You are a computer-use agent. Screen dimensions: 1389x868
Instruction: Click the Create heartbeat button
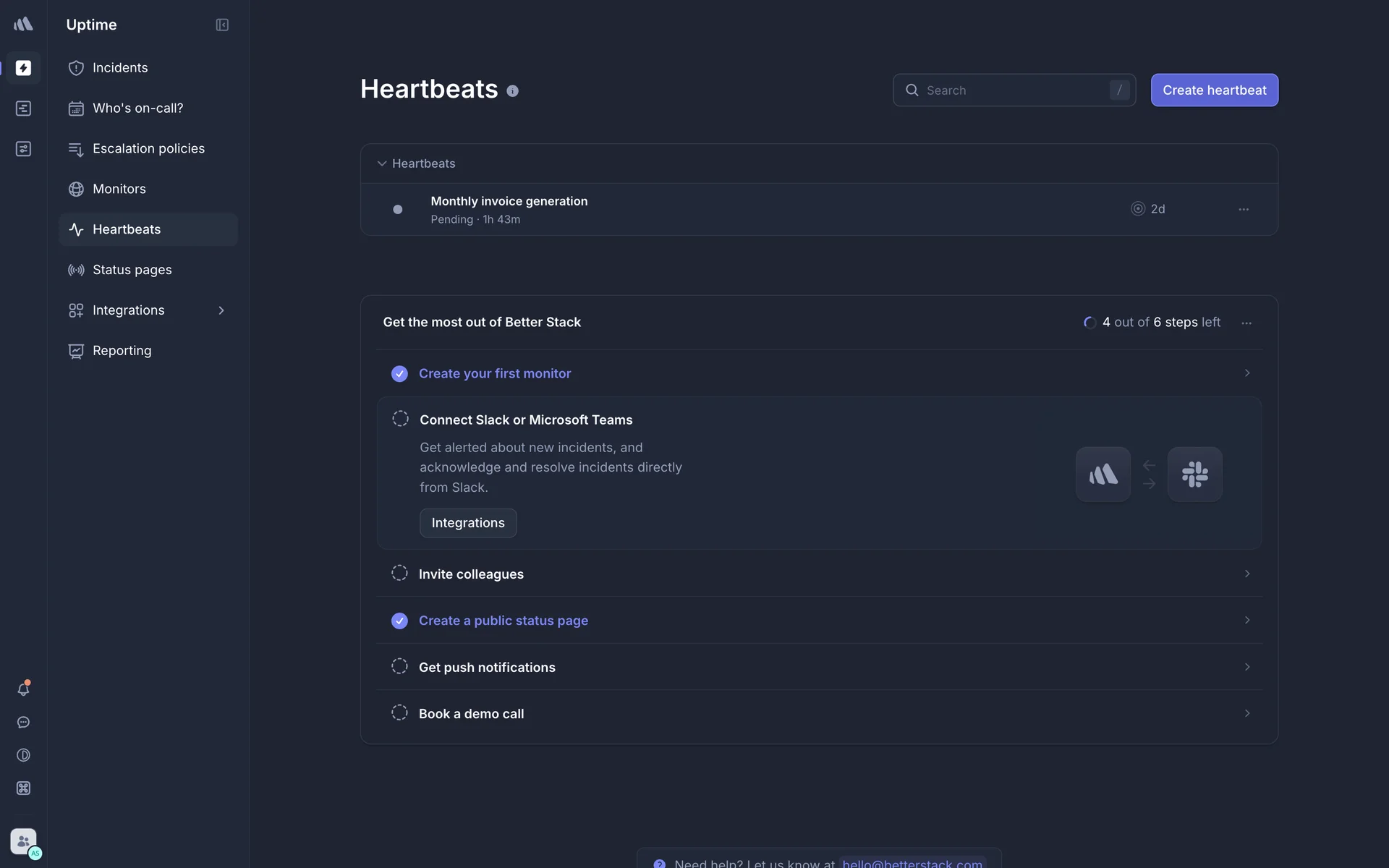tap(1214, 90)
